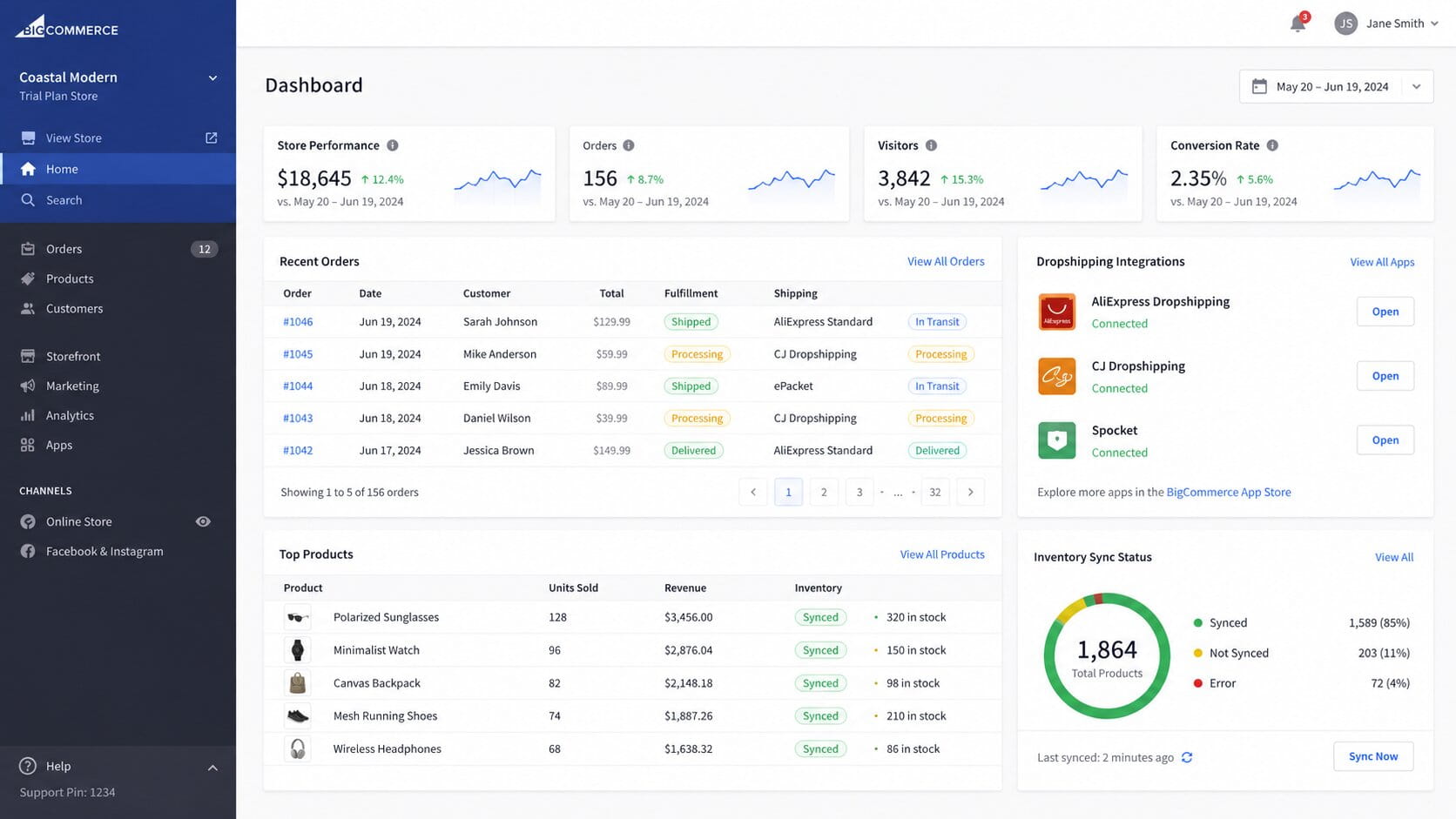Open Products in the sidebar

tap(118, 279)
